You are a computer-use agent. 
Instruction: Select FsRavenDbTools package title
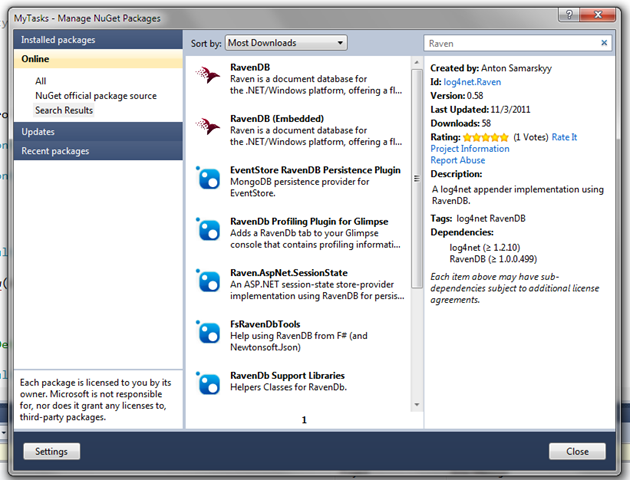(265, 324)
